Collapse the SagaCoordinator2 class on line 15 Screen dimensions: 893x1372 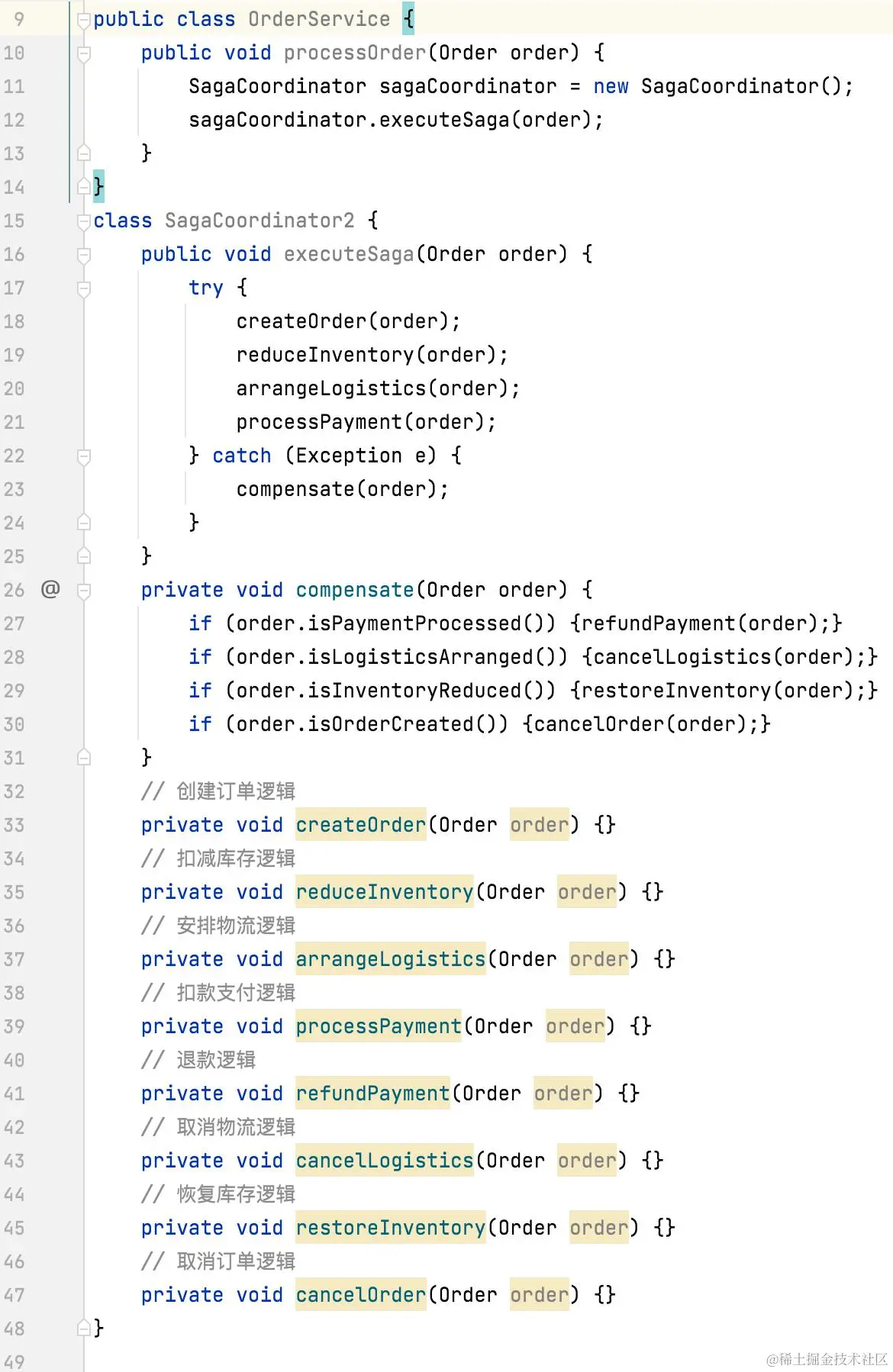click(84, 221)
